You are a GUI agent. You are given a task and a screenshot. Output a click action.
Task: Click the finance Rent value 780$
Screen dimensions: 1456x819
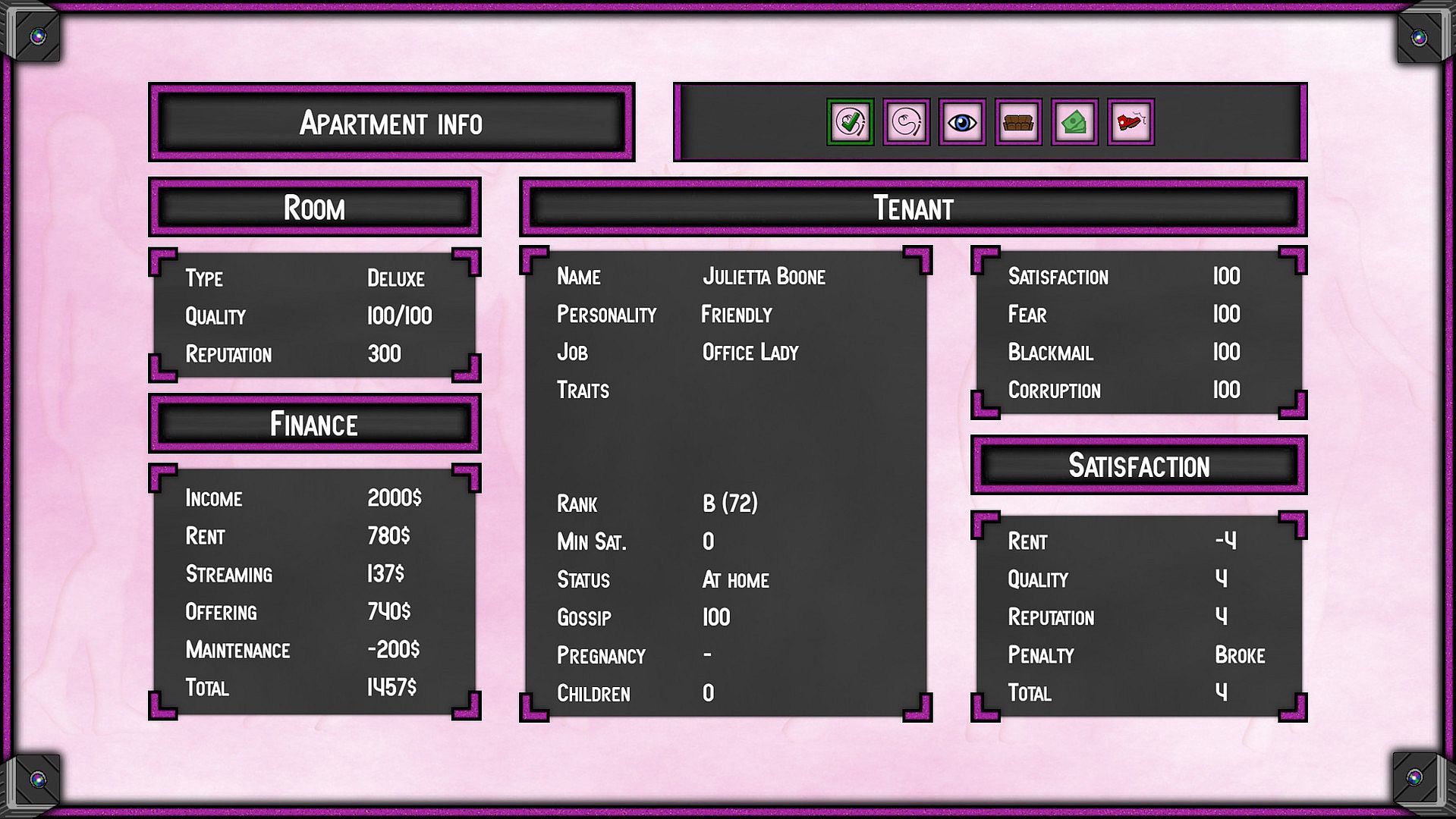[388, 535]
